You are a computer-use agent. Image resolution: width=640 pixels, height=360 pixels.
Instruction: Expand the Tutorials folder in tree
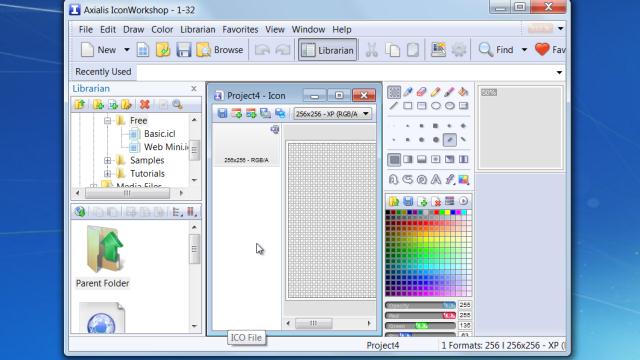[x=107, y=174]
